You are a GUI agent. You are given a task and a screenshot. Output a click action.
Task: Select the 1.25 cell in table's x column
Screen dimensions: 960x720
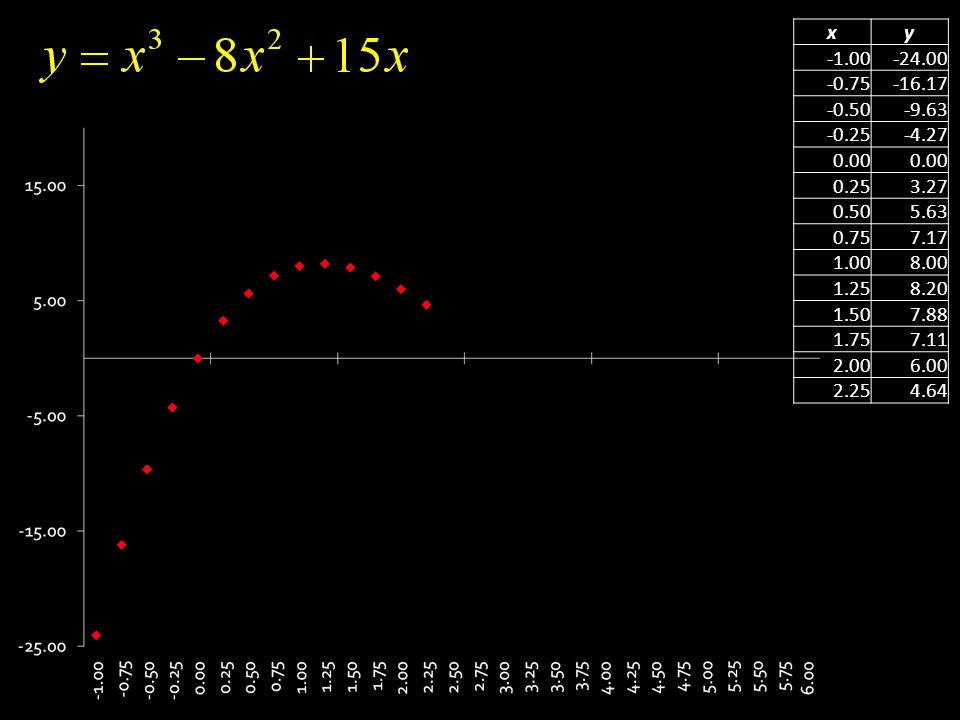[832, 288]
